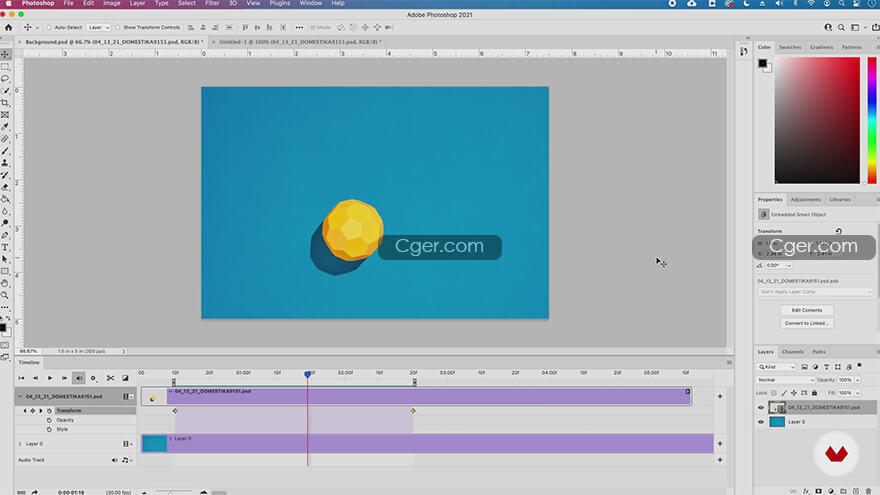Viewport: 880px width, 495px height.
Task: Click the hue spectrum slider in Color panel
Action: (x=872, y=120)
